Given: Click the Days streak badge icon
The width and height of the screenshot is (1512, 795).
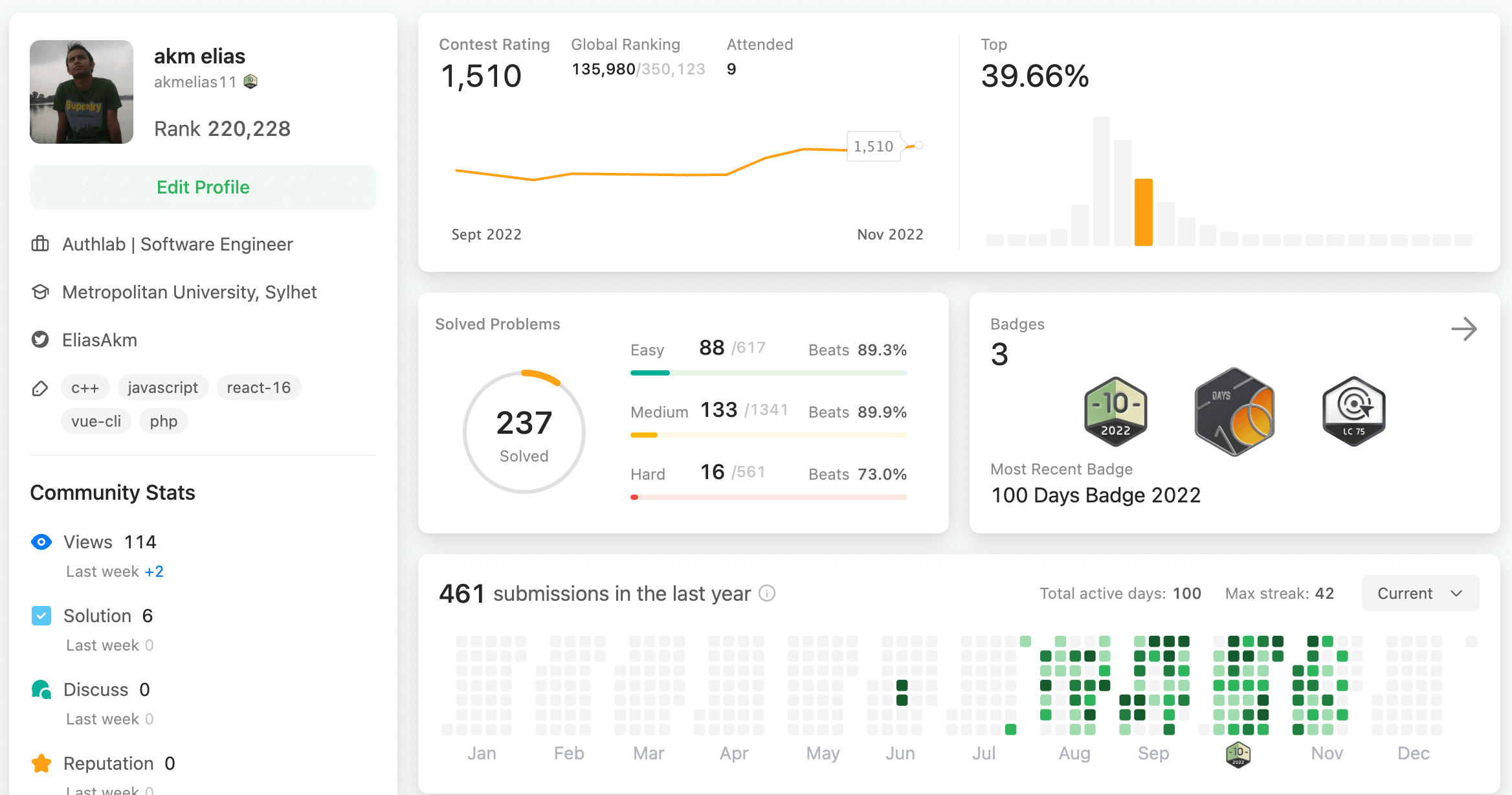Looking at the screenshot, I should click(1234, 412).
